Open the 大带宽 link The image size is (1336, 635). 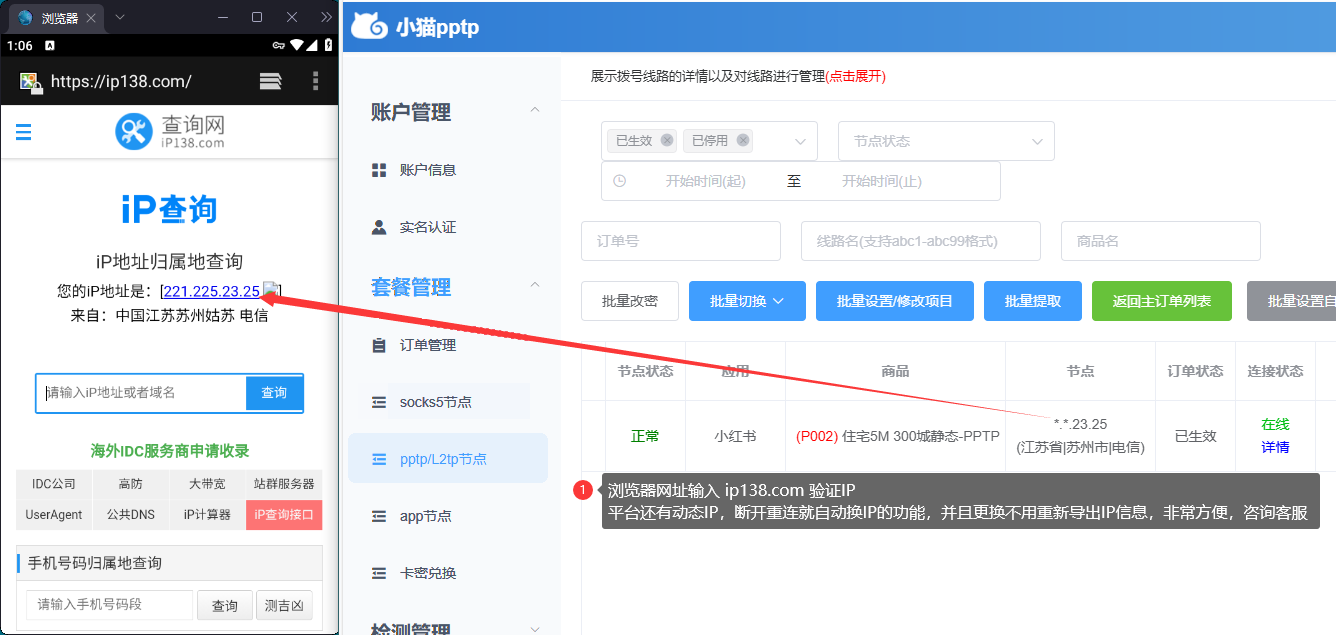tap(207, 484)
